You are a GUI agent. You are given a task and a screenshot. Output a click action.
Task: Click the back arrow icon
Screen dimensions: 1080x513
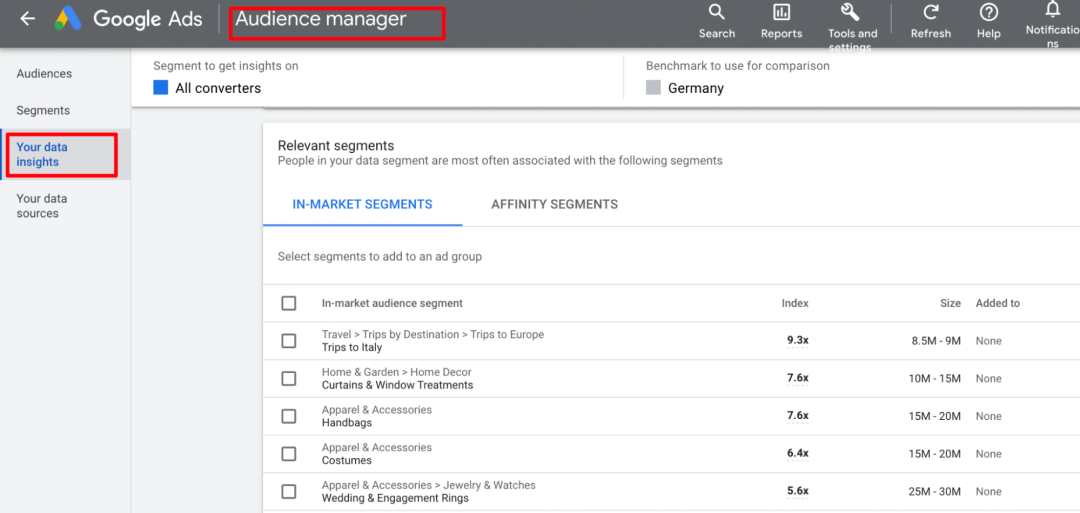[x=27, y=19]
